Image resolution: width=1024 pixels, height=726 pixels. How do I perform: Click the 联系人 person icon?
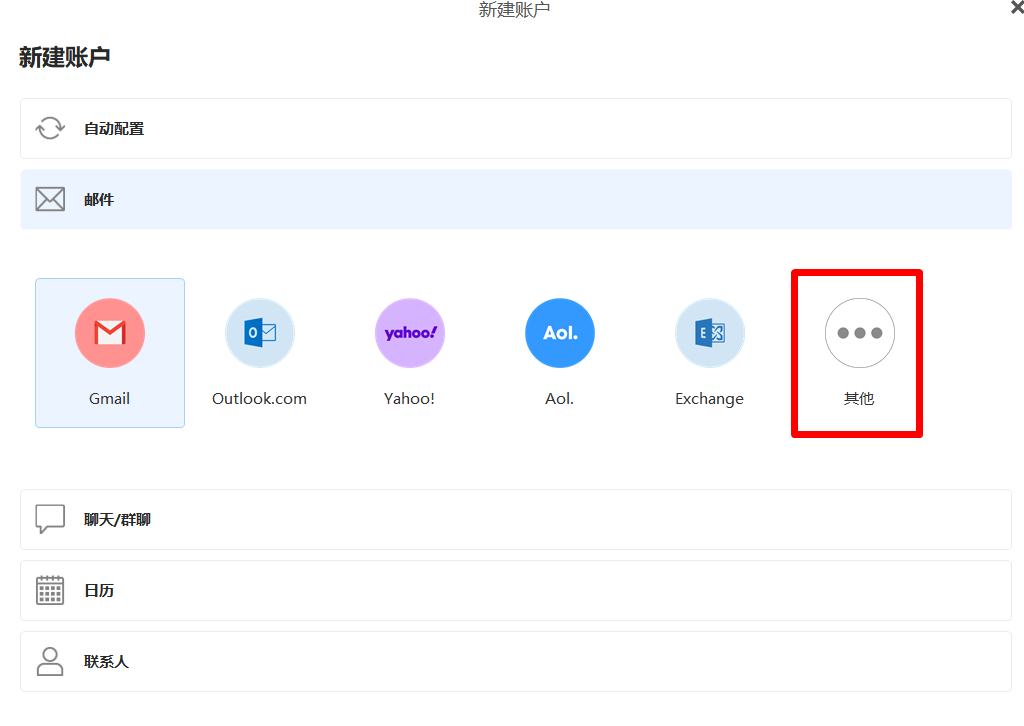click(50, 661)
